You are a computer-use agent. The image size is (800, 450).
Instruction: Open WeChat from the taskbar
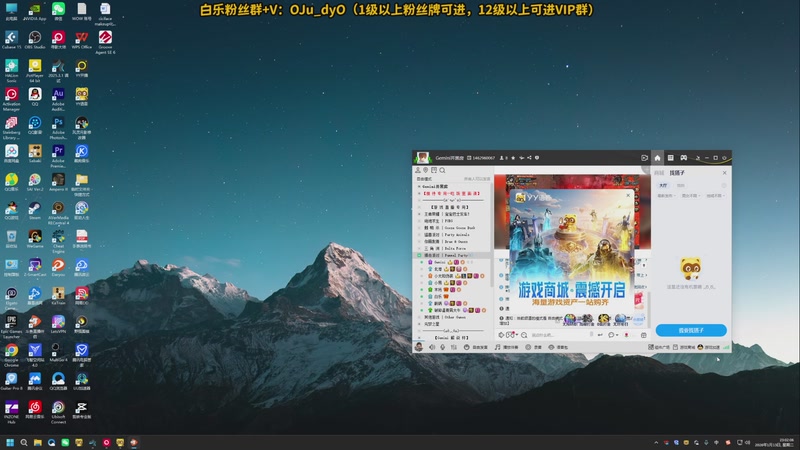tap(65, 442)
